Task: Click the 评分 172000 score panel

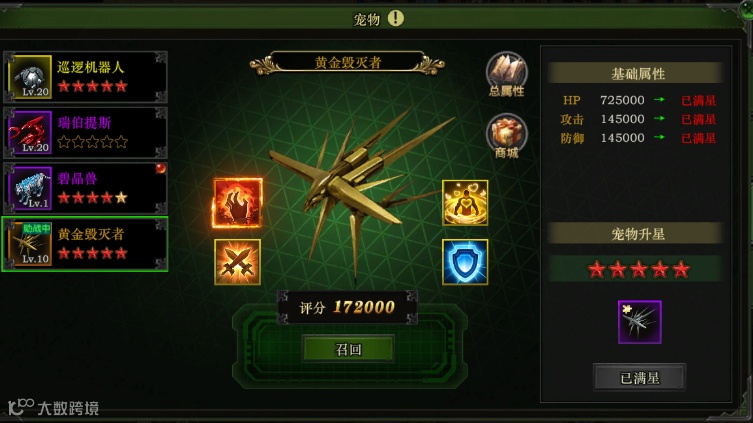Action: click(348, 307)
